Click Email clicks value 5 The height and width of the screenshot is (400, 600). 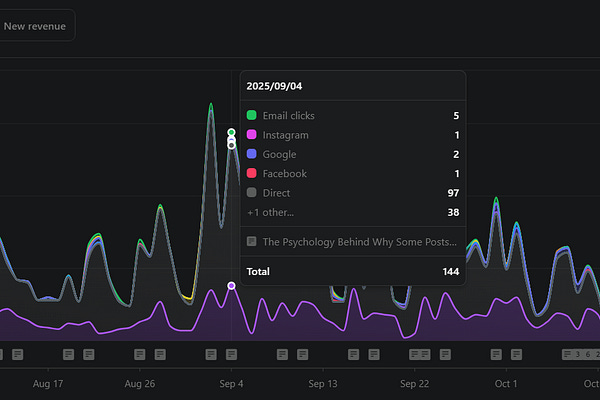click(x=456, y=116)
